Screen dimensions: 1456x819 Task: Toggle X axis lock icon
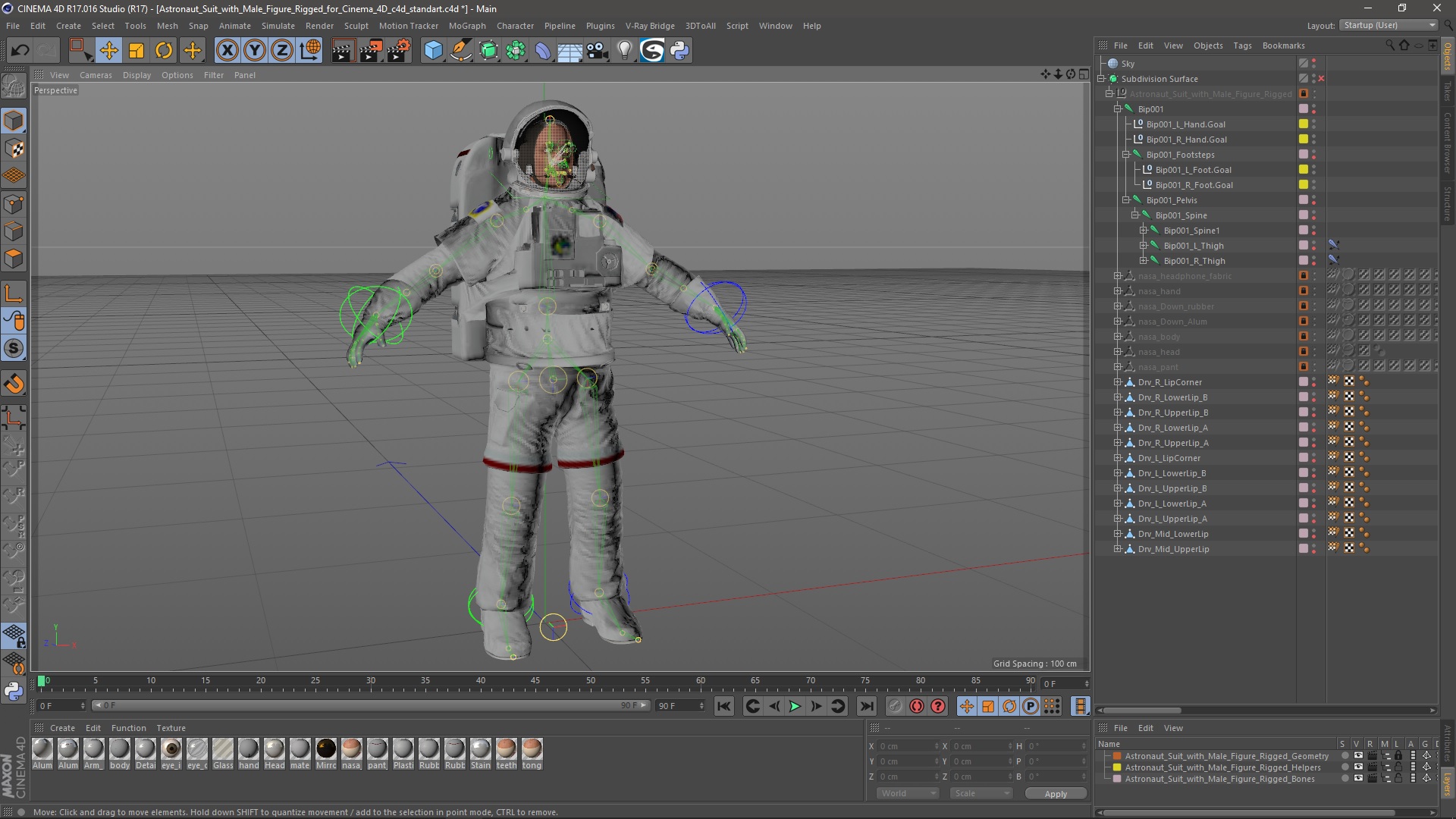coord(227,51)
